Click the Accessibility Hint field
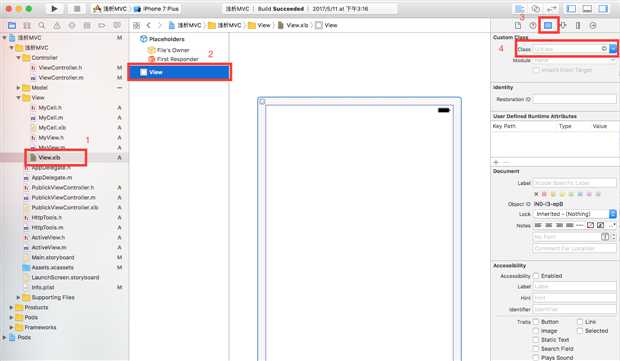 point(575,298)
